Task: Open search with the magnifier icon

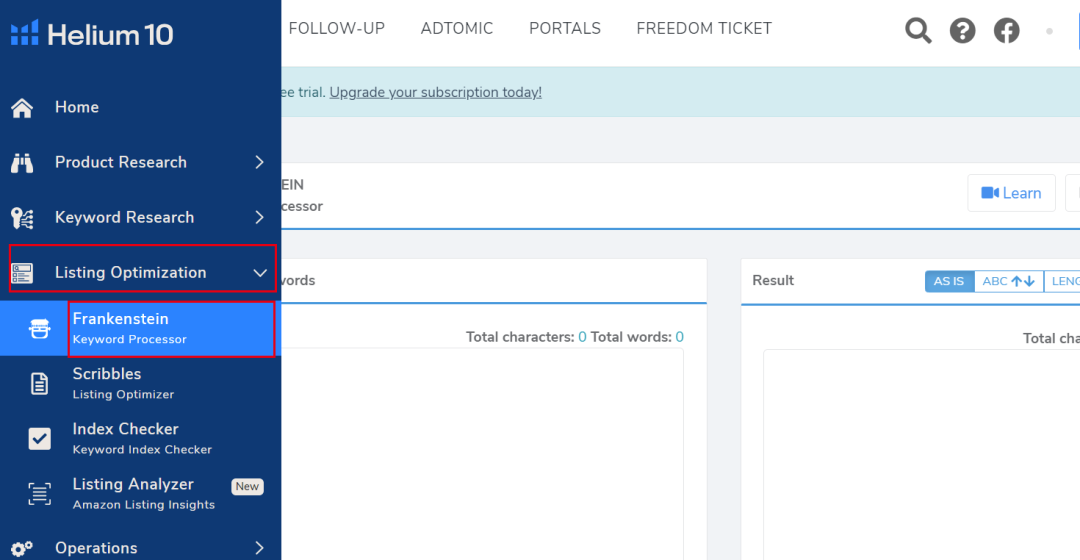Action: [x=918, y=30]
